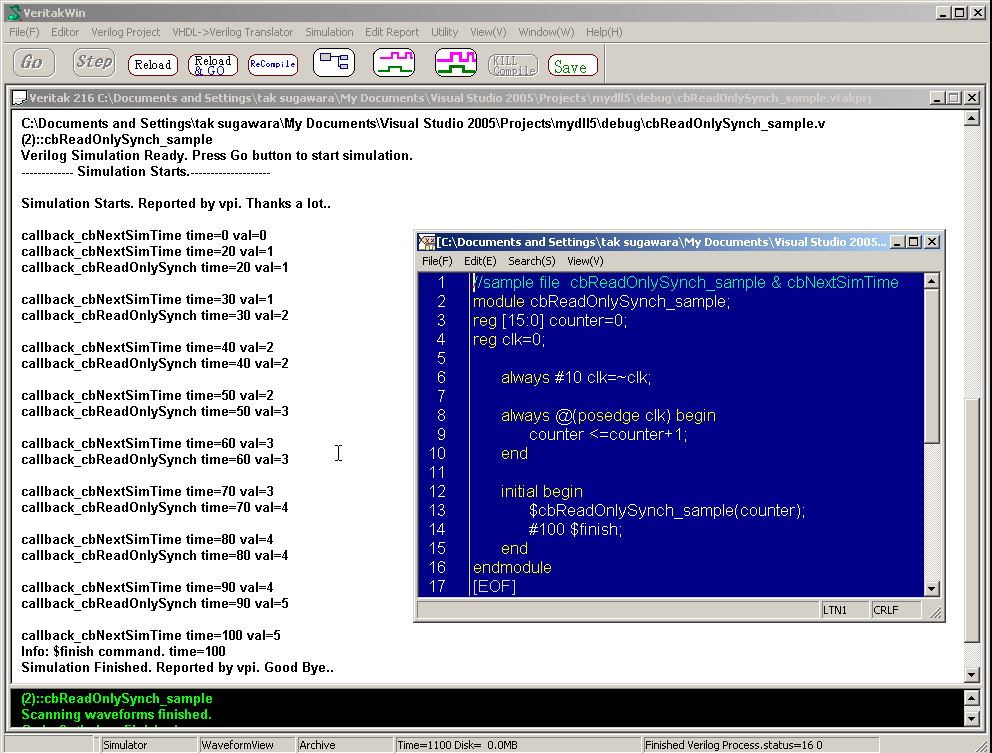Click the Step simulation button
The width and height of the screenshot is (992, 753).
[94, 63]
